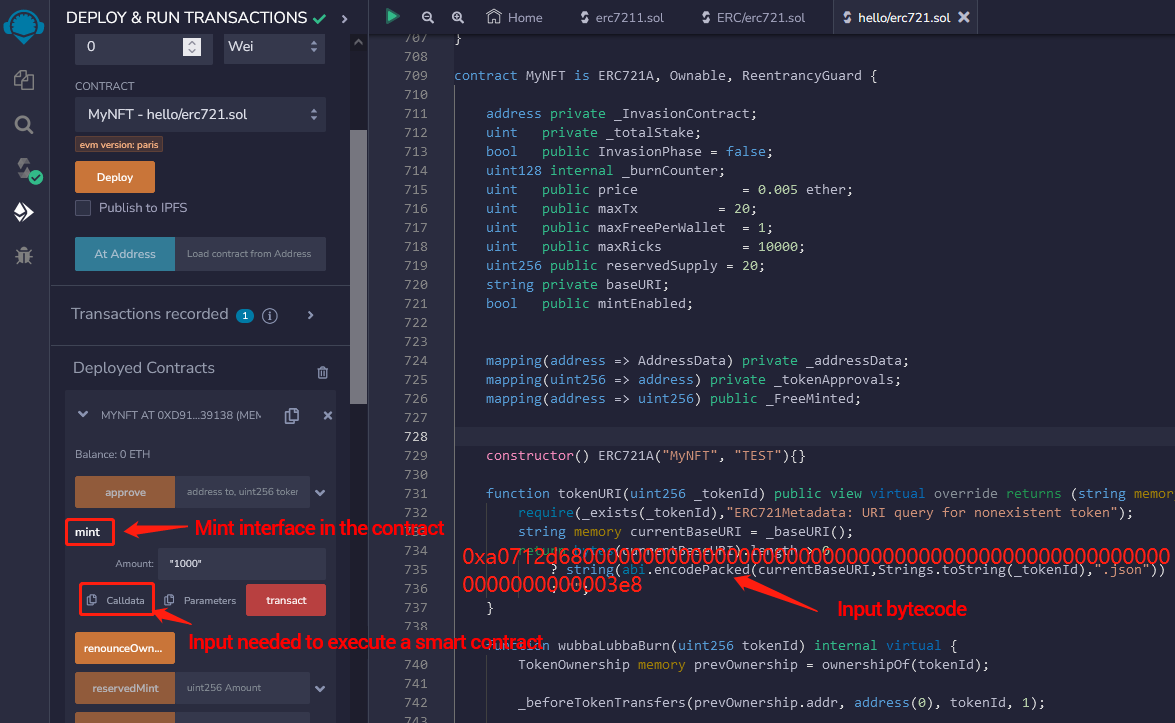Image resolution: width=1175 pixels, height=723 pixels.
Task: Expand the Deploy & Run panel header arrow
Action: (x=345, y=19)
